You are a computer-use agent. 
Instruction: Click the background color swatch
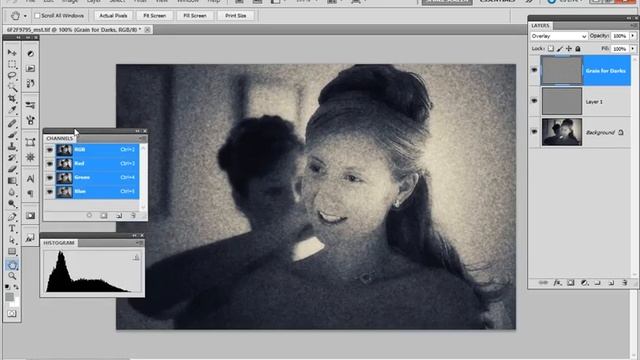tap(16, 303)
